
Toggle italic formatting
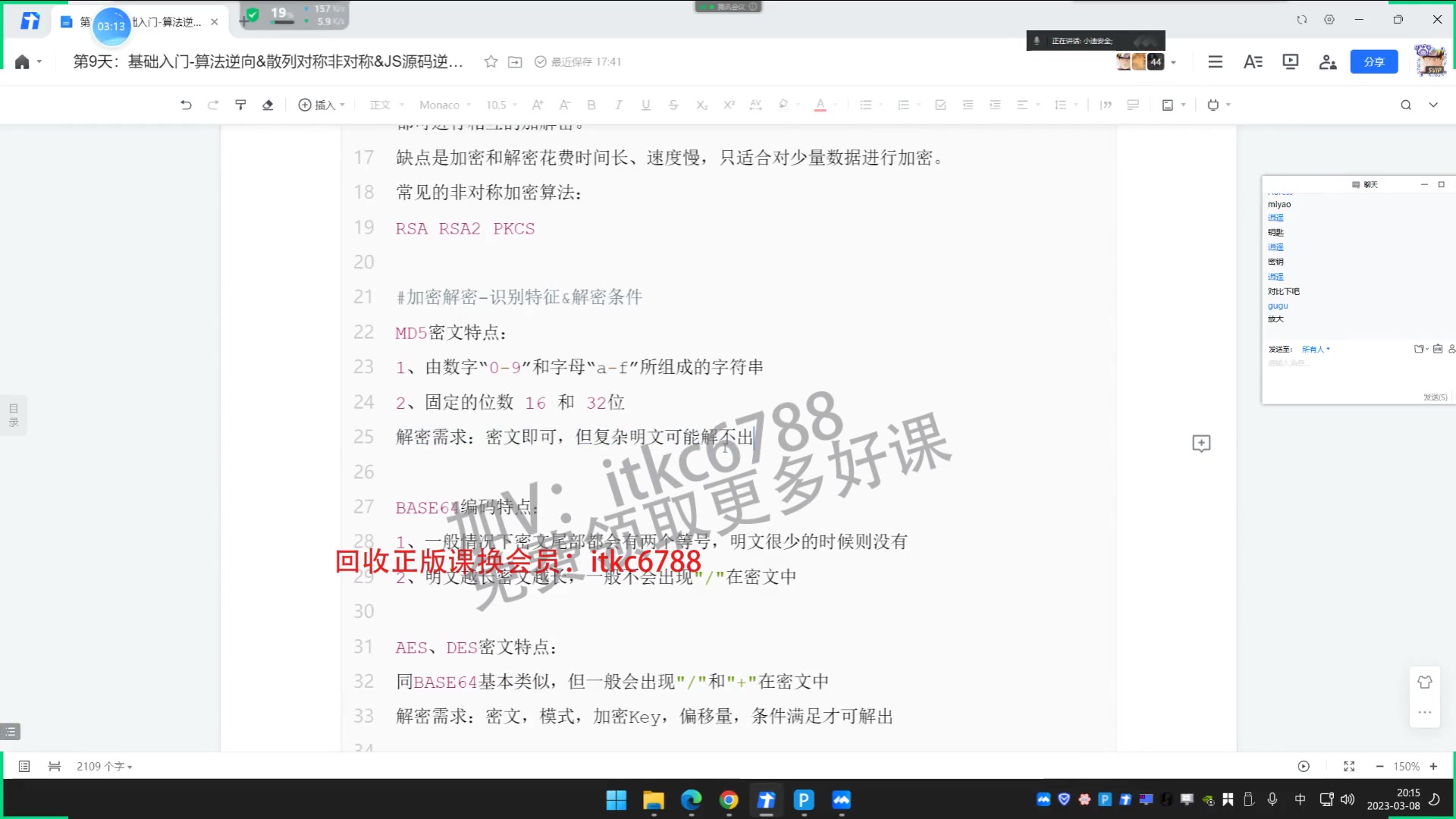point(619,105)
